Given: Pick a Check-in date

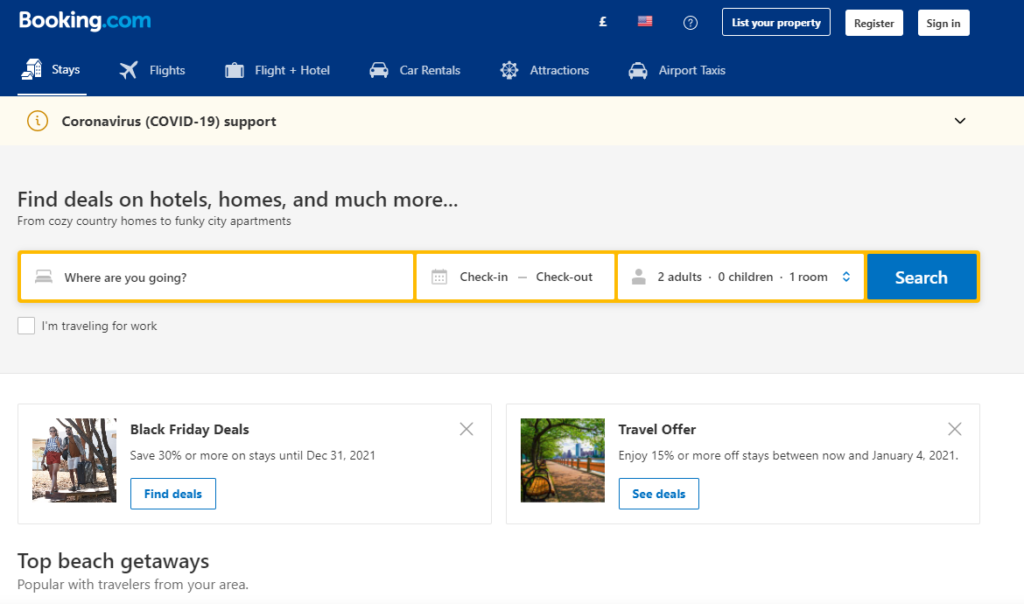Looking at the screenshot, I should click(483, 277).
